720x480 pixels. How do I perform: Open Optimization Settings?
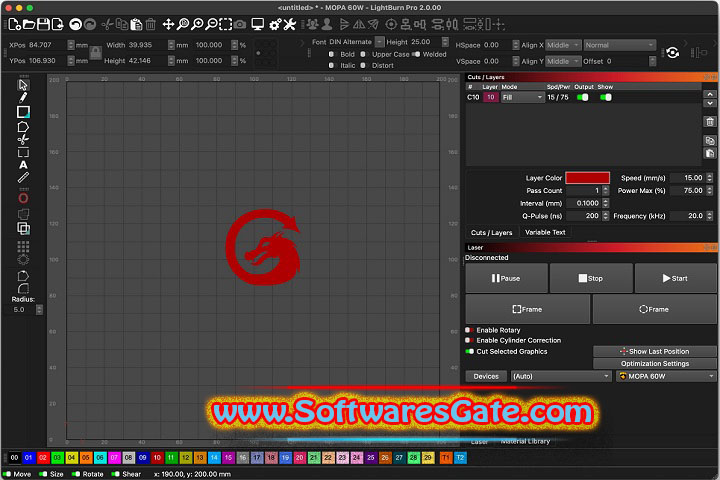tap(655, 363)
